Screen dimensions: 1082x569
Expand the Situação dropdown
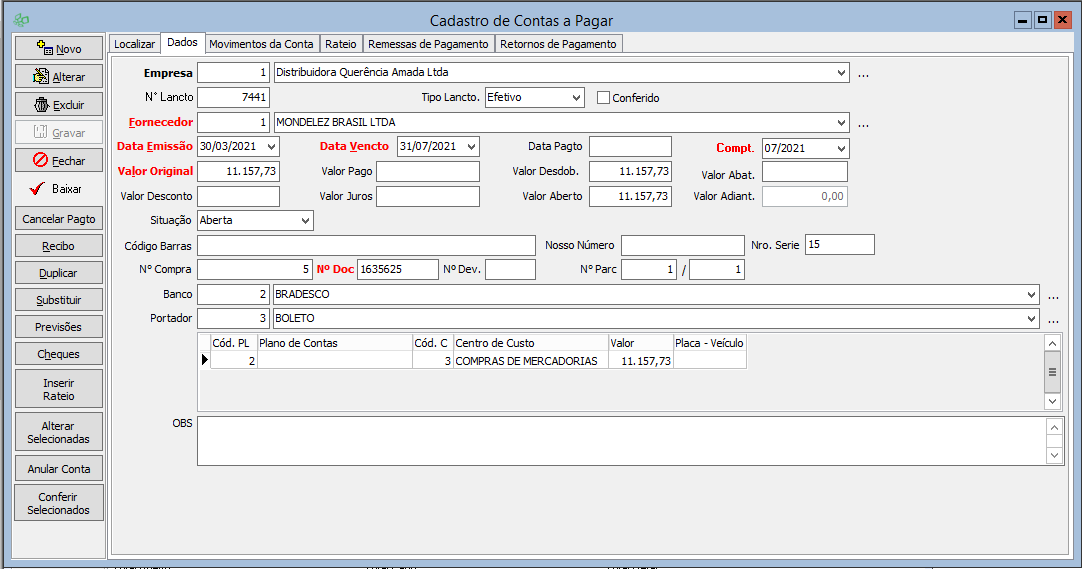click(x=304, y=220)
